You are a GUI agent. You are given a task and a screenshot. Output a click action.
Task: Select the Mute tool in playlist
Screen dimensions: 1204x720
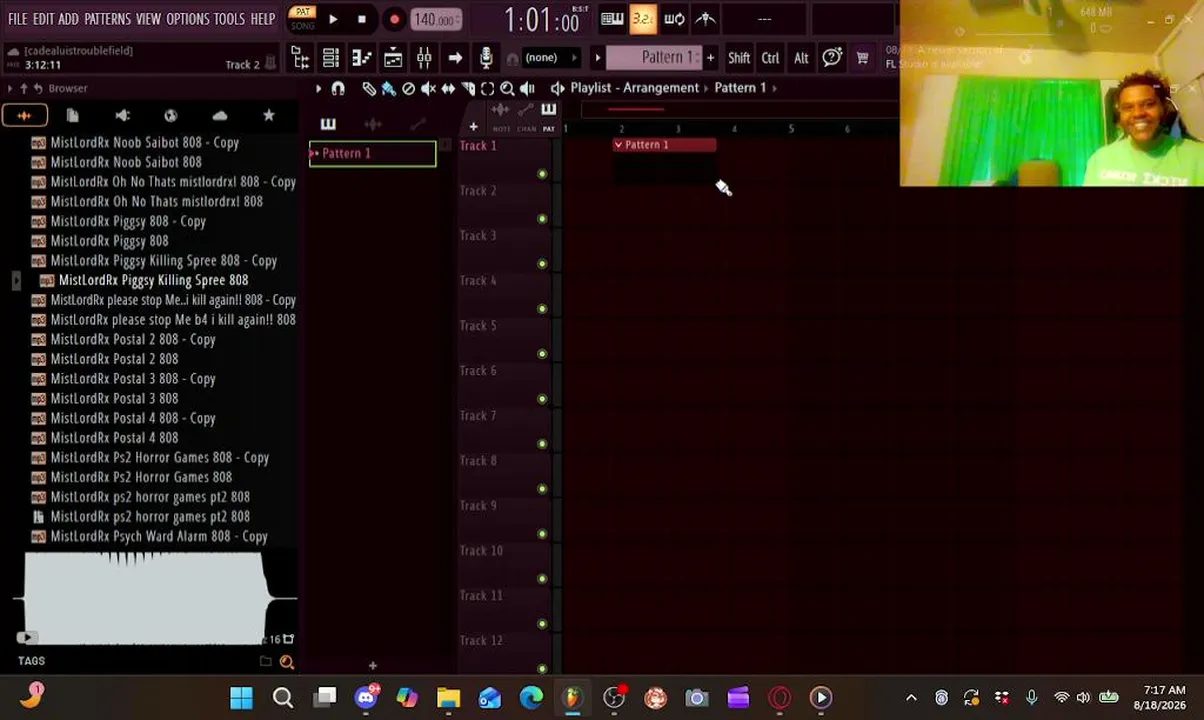click(x=428, y=88)
